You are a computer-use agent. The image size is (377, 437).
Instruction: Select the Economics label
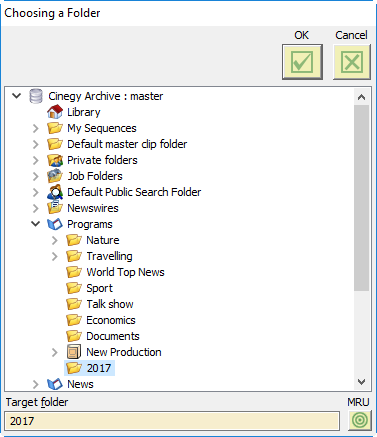[x=111, y=320]
